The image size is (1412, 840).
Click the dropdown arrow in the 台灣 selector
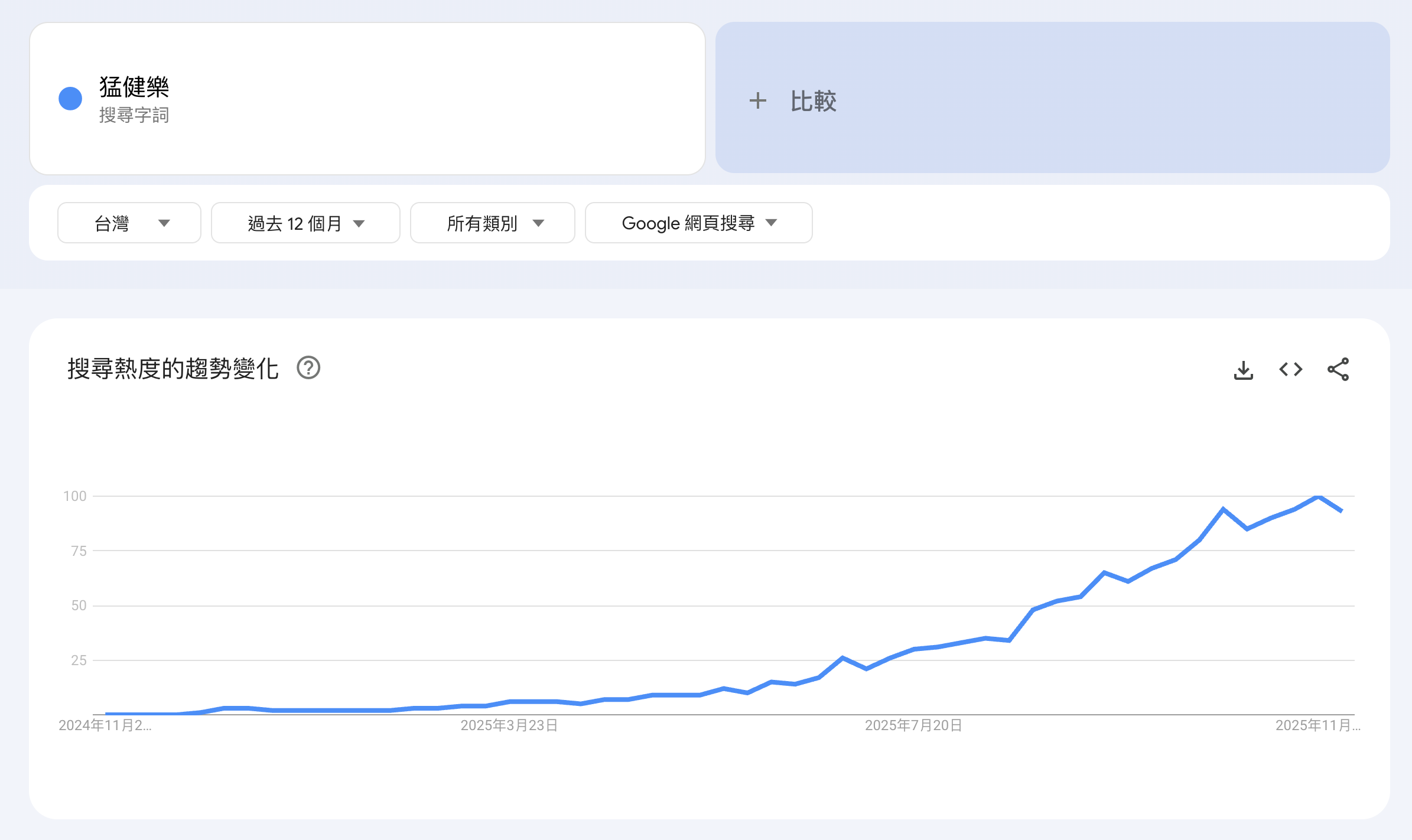point(164,223)
